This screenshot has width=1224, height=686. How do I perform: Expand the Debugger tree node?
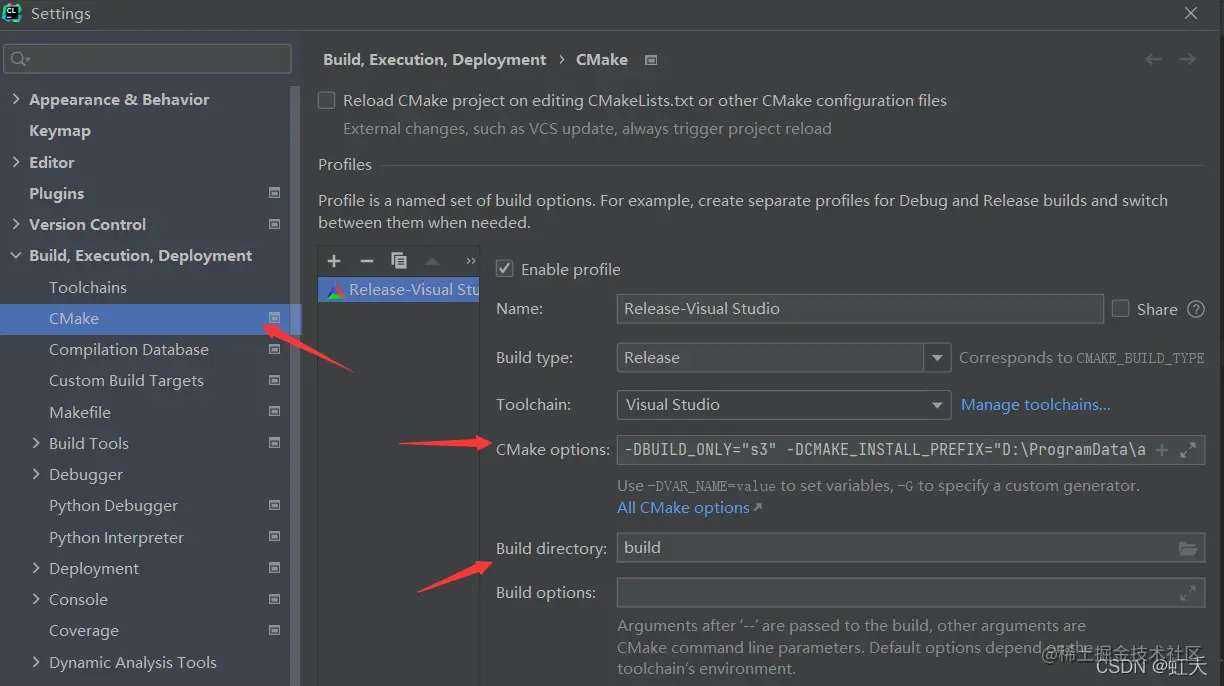coord(36,474)
